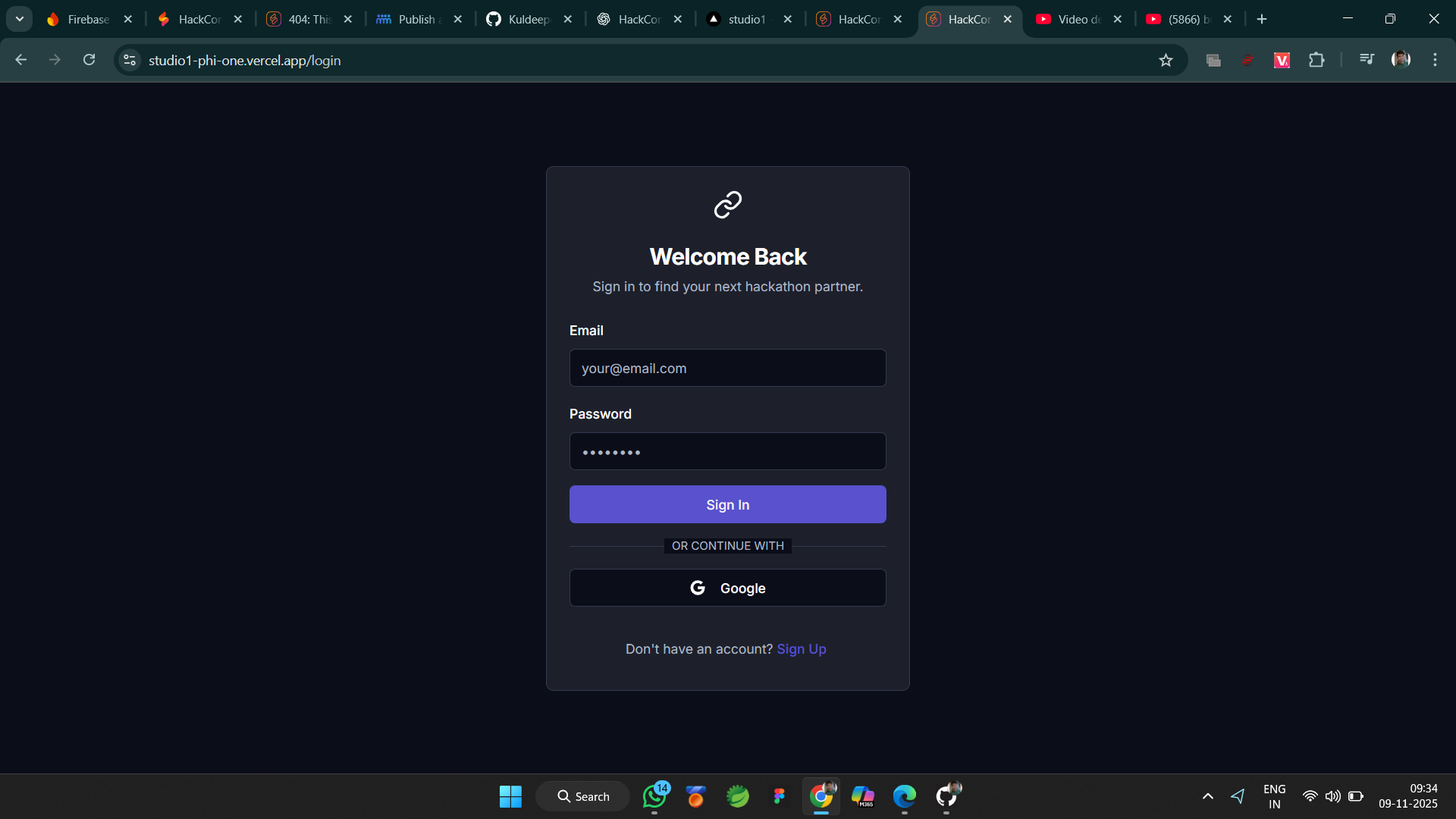Open the volume speaker icon
This screenshot has height=819, width=1456.
pos(1332,796)
